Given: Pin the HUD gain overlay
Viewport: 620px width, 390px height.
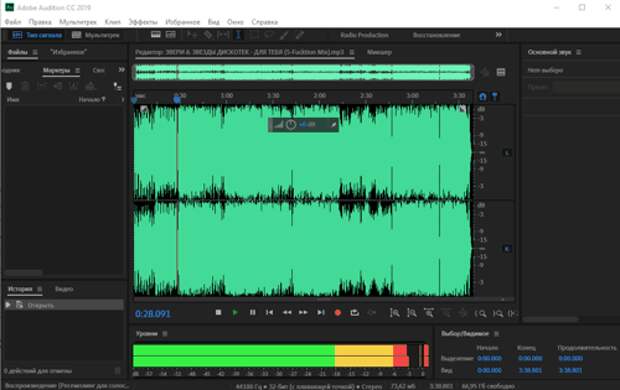Looking at the screenshot, I should [333, 125].
